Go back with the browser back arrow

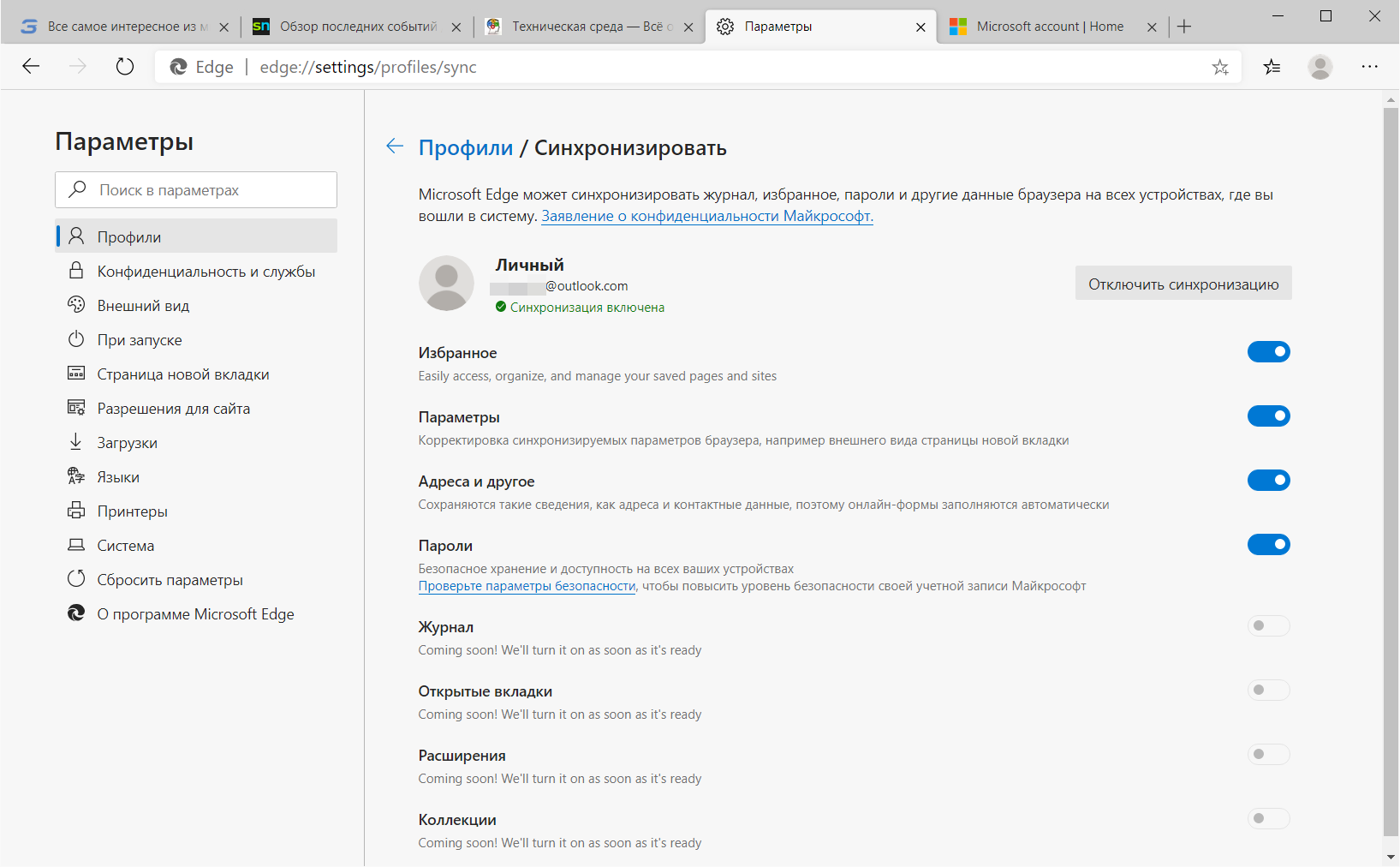31,67
